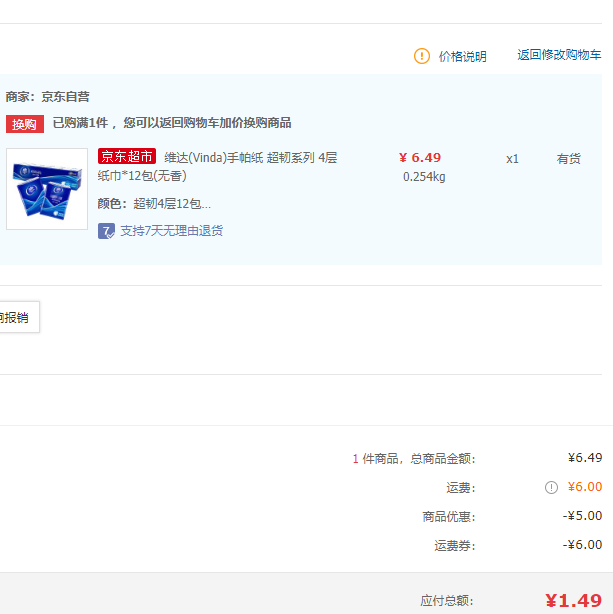The width and height of the screenshot is (613, 614).
Task: Click the 京东超市 red tag
Action: [x=127, y=156]
